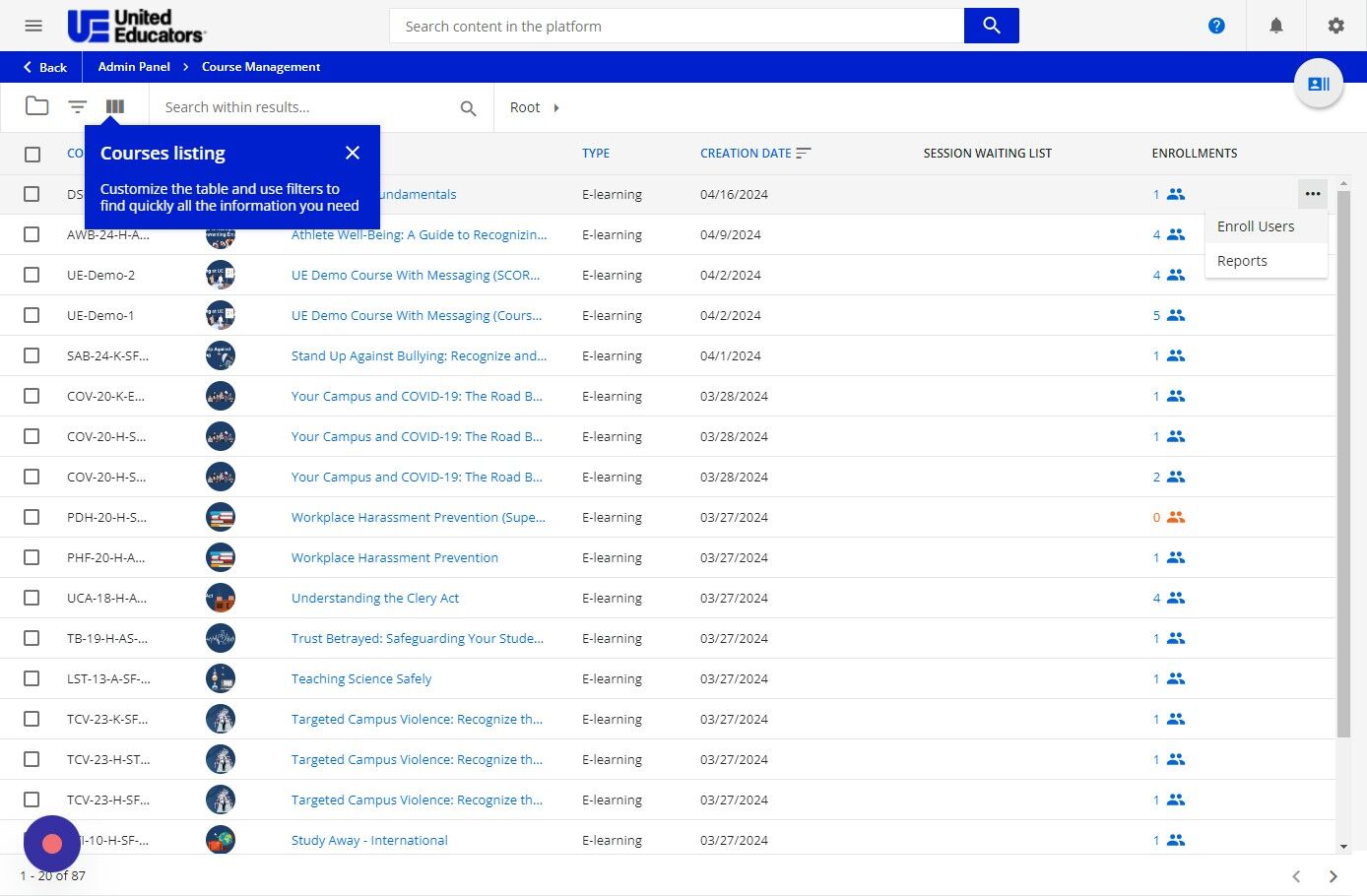Toggle the select-all header checkbox
This screenshot has width=1367, height=896.
[33, 154]
